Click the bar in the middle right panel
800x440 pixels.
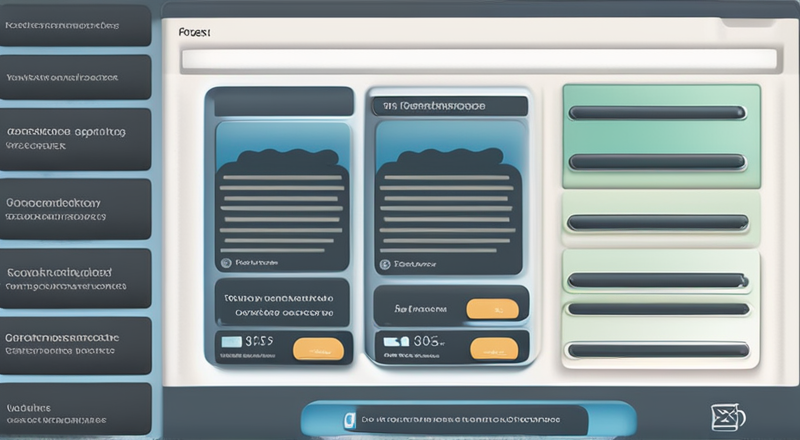pos(657,222)
